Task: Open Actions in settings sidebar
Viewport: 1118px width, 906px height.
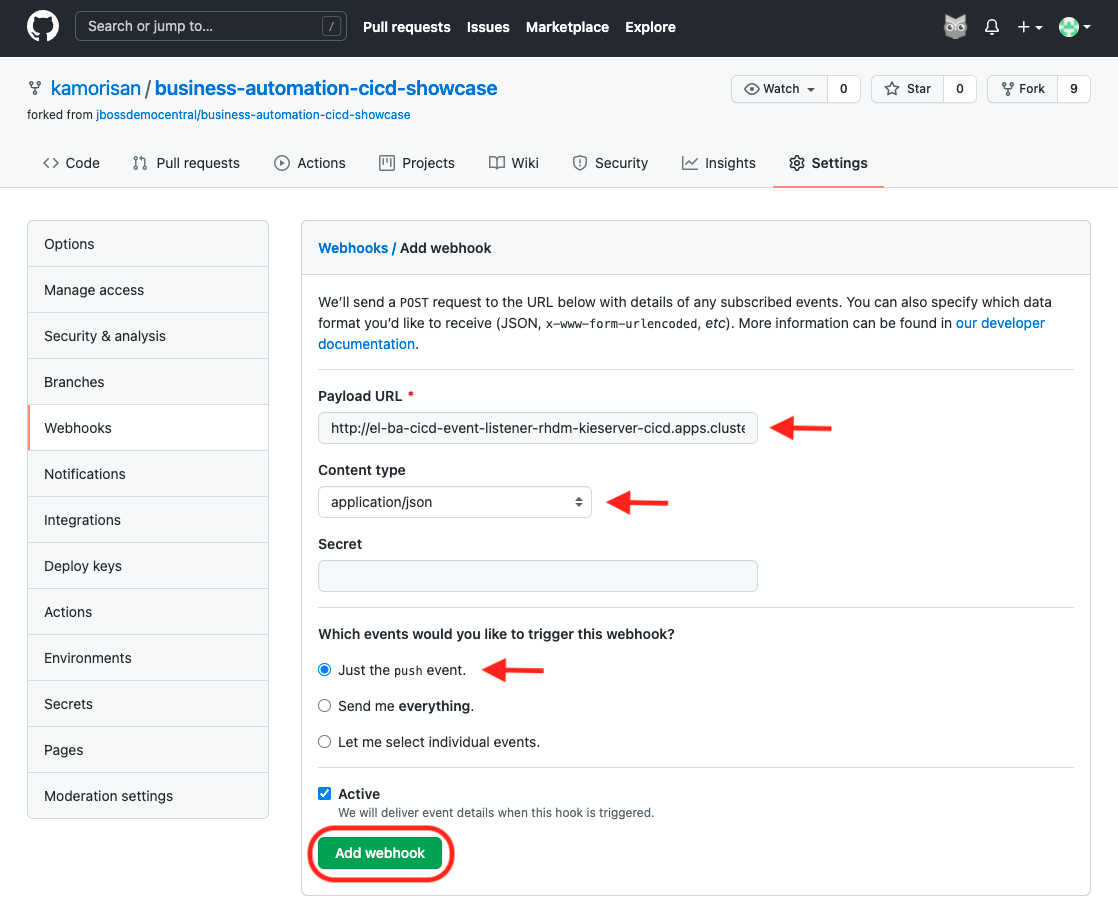Action: pyautogui.click(x=148, y=612)
